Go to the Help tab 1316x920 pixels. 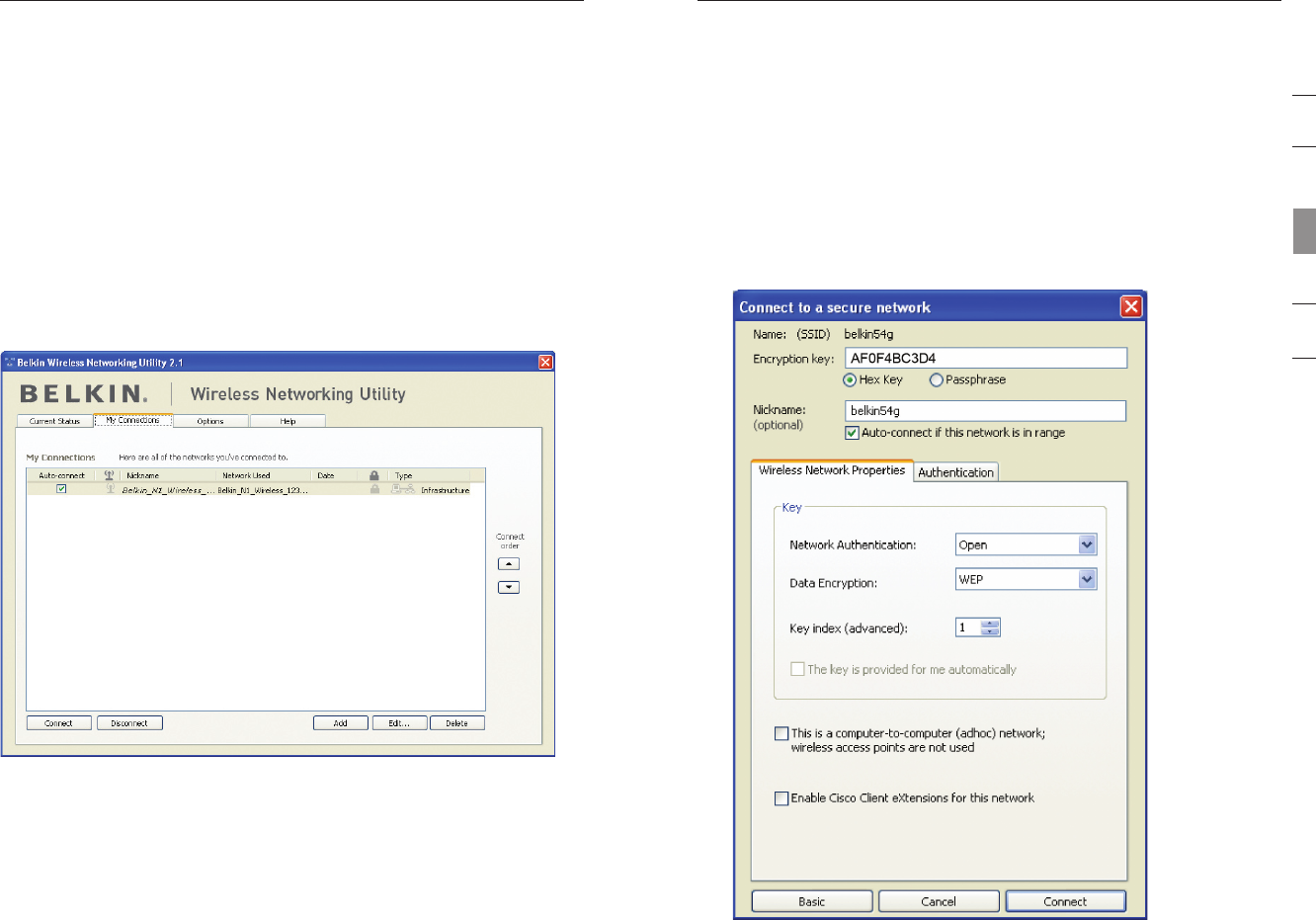(288, 421)
